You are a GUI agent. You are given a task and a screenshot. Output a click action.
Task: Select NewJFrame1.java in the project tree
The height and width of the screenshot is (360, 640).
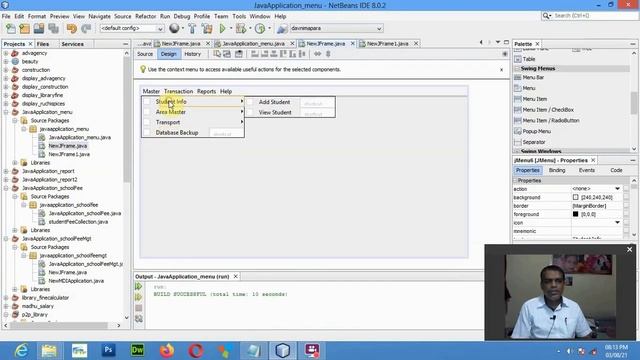[69, 154]
